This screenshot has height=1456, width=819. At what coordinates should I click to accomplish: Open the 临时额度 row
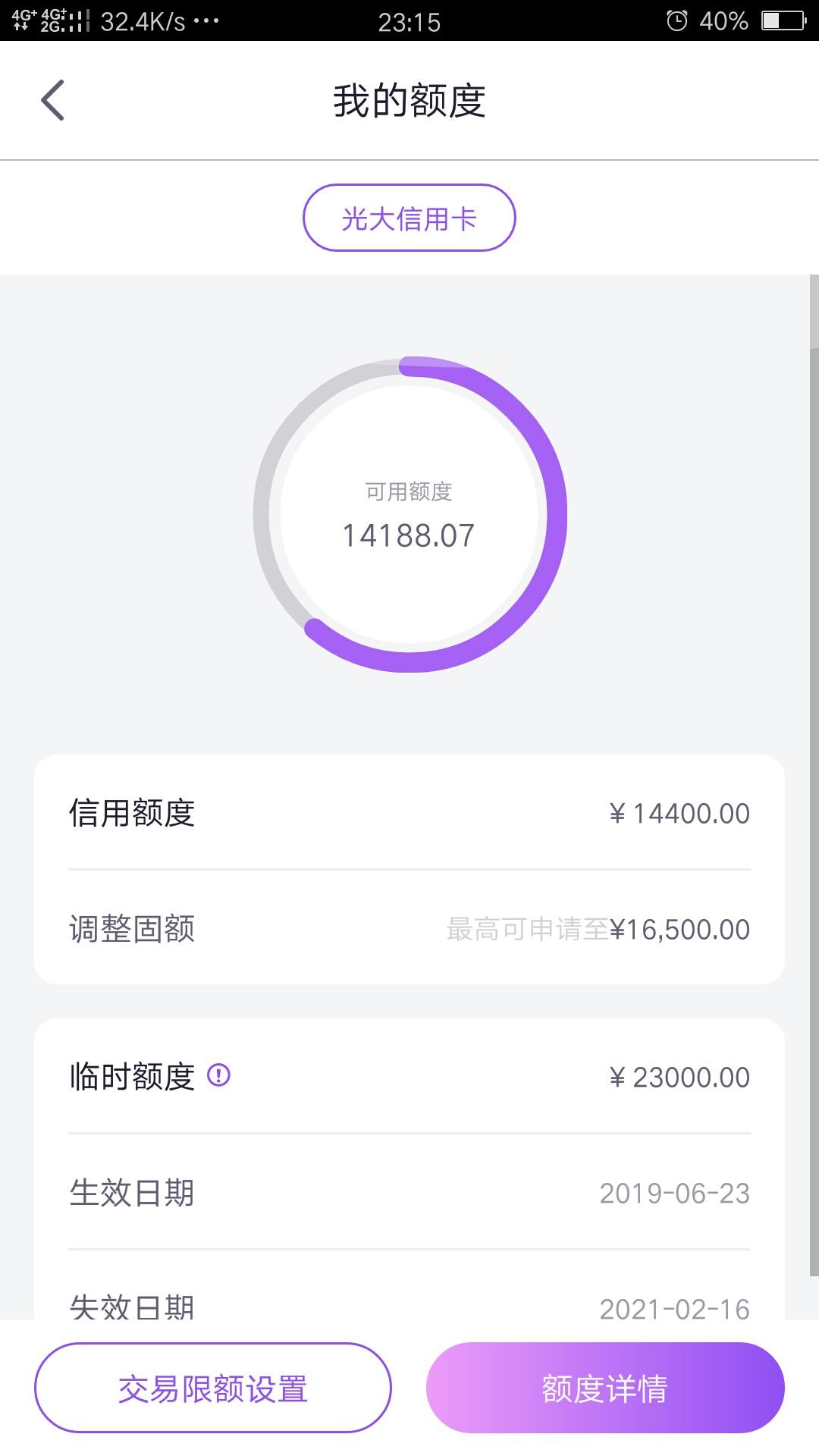pos(409,1077)
